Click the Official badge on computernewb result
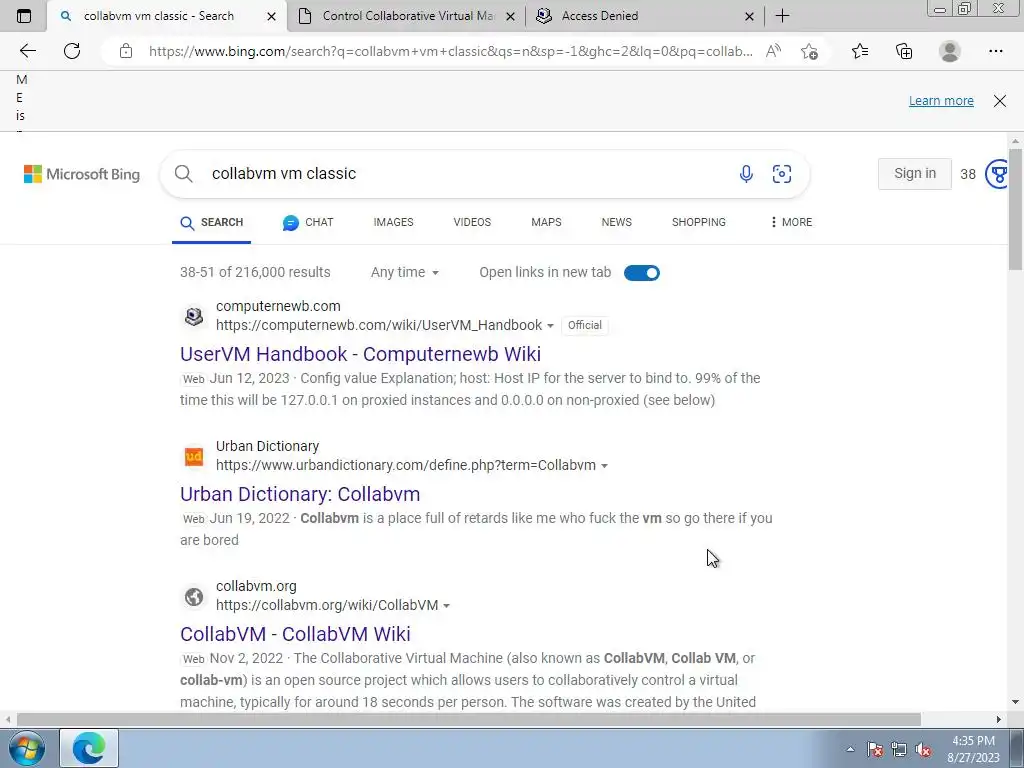Image resolution: width=1024 pixels, height=768 pixels. [584, 325]
